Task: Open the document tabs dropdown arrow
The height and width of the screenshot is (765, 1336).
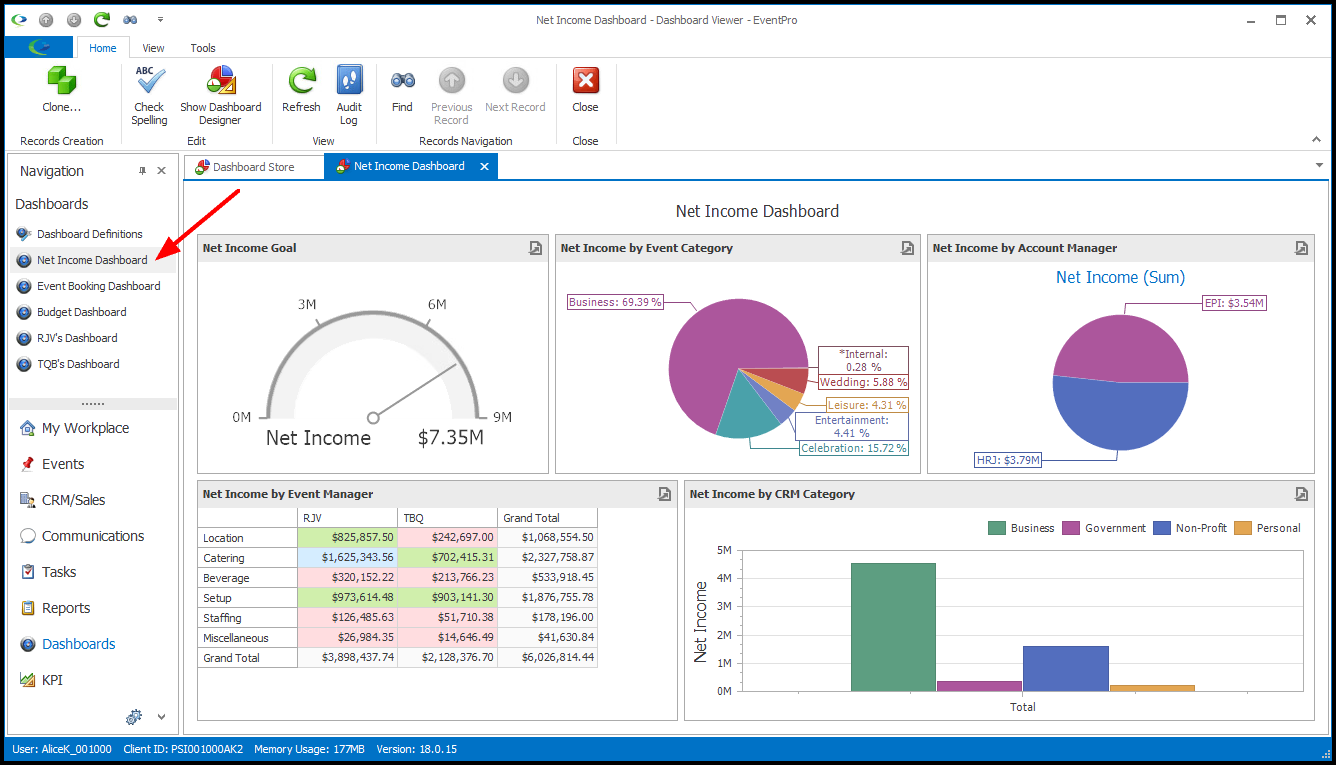Action: (1319, 165)
